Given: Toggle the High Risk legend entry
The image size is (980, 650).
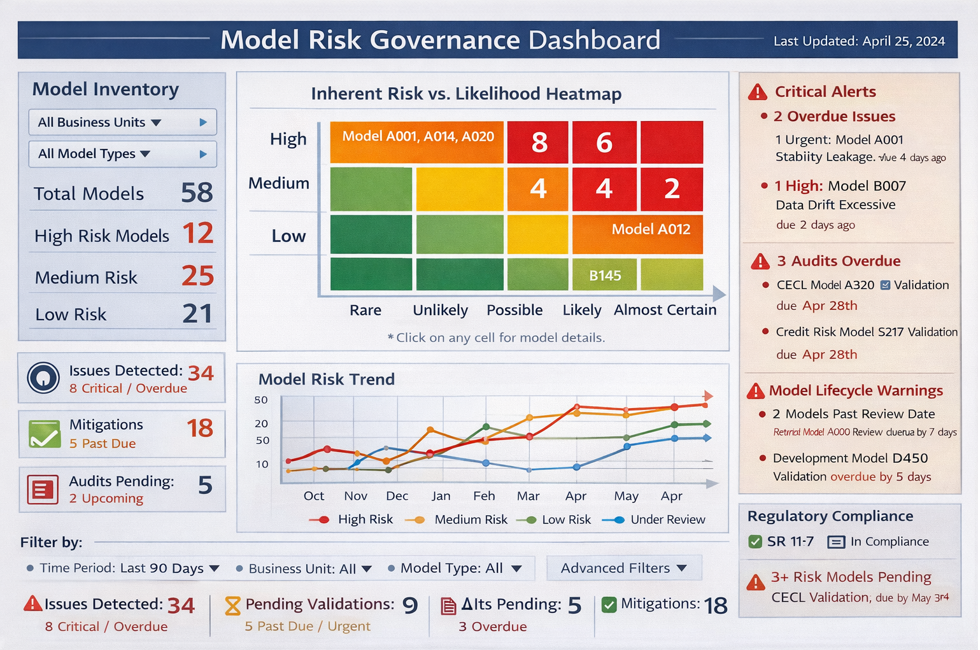Looking at the screenshot, I should click(351, 519).
